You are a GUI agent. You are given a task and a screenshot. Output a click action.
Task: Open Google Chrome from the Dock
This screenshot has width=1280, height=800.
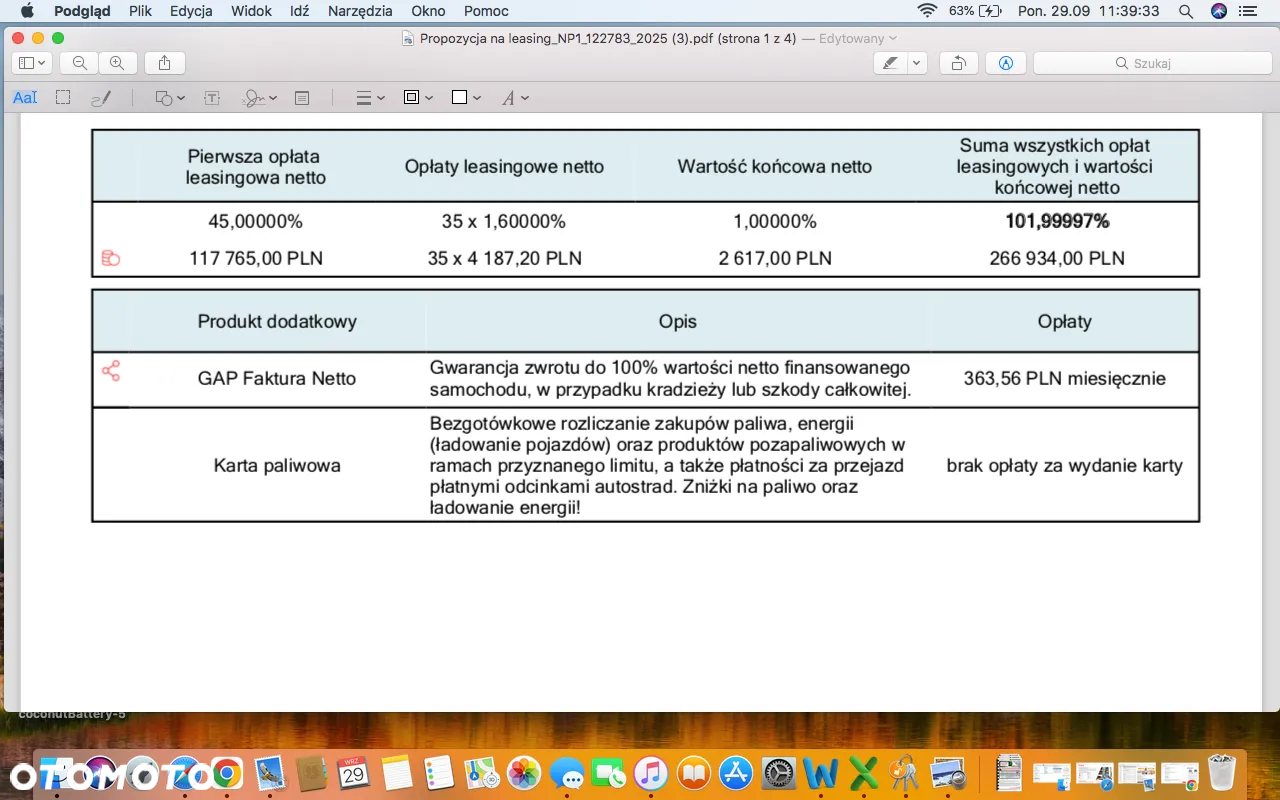(227, 773)
